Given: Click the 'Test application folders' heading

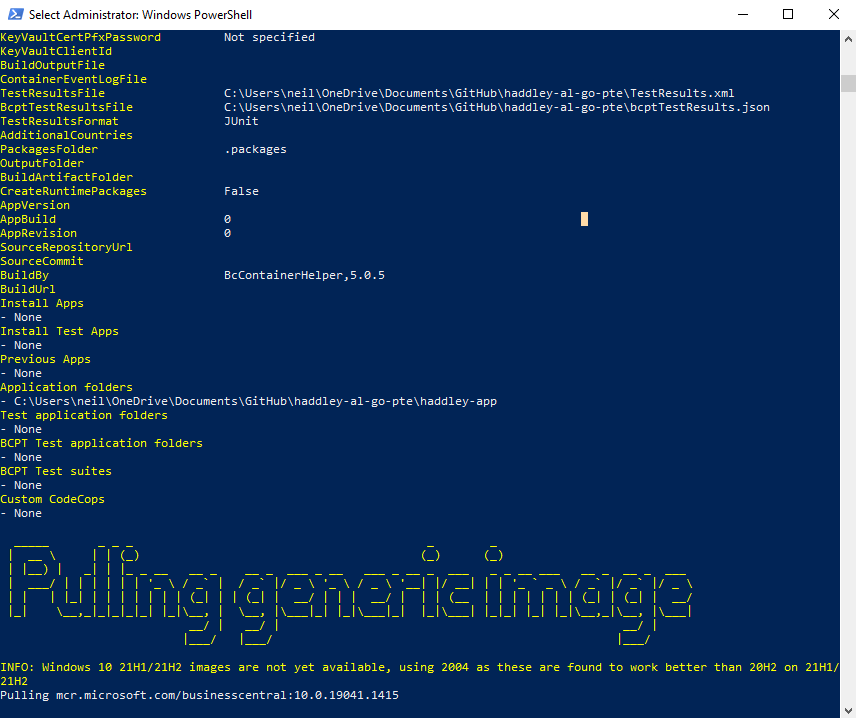Looking at the screenshot, I should pyautogui.click(x=84, y=415).
